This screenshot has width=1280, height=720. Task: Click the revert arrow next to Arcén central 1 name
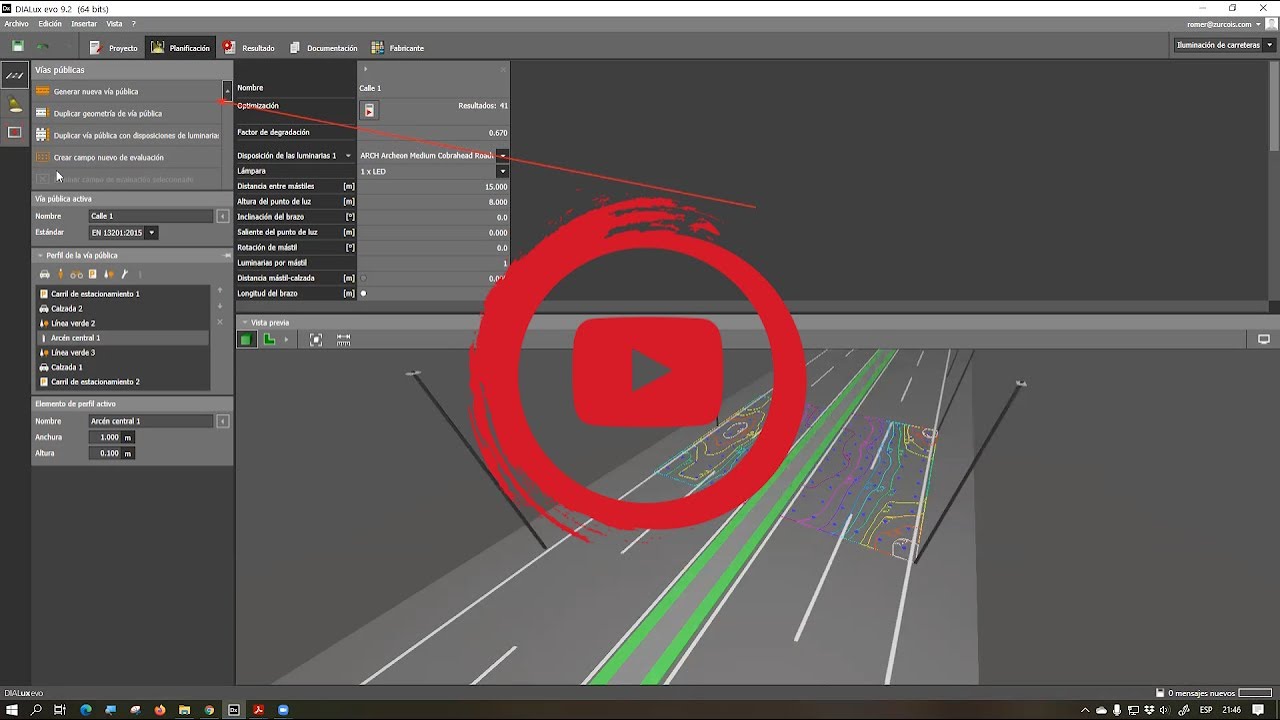click(x=222, y=421)
